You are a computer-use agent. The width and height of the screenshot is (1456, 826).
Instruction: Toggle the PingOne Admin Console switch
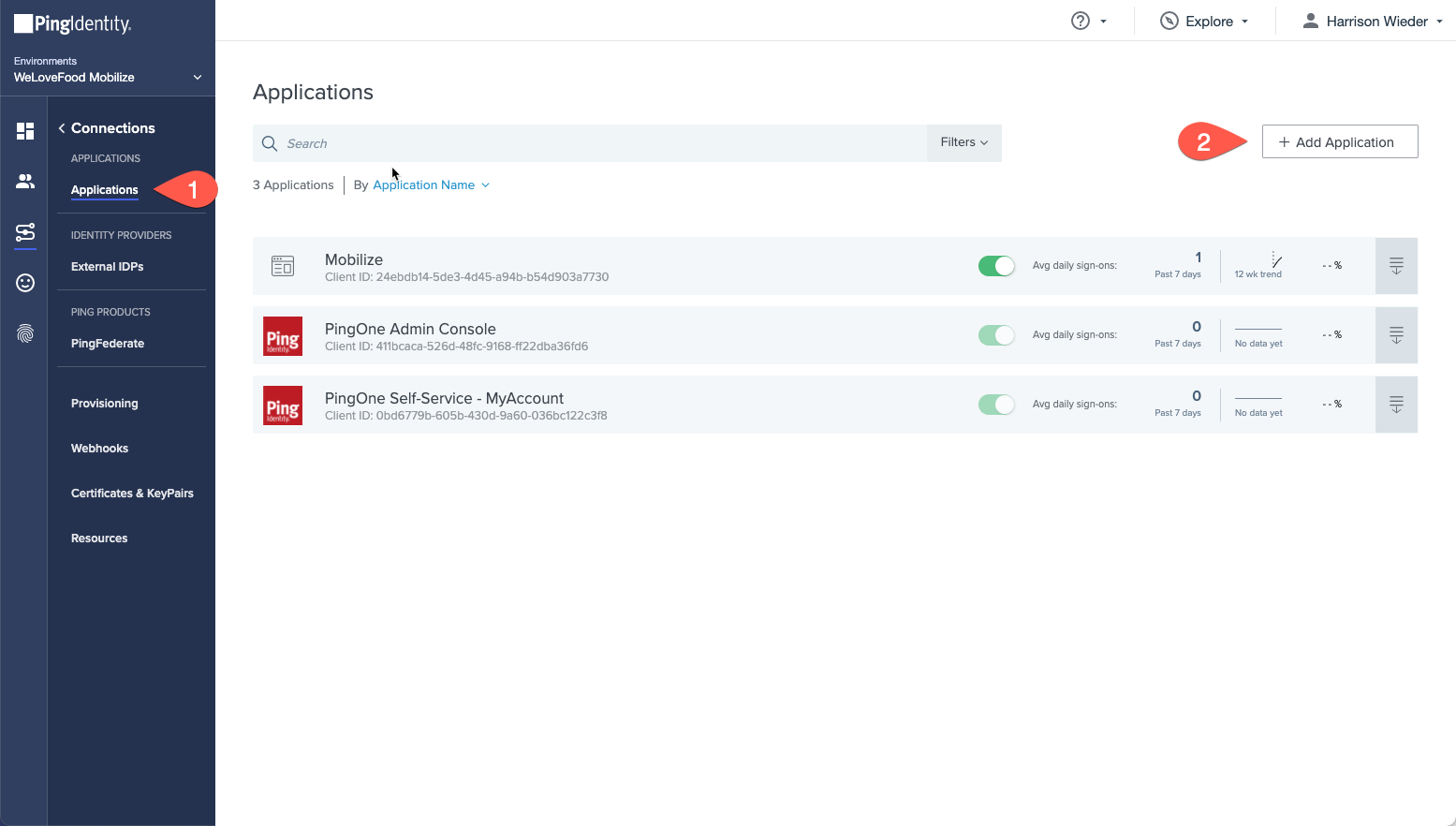point(996,335)
